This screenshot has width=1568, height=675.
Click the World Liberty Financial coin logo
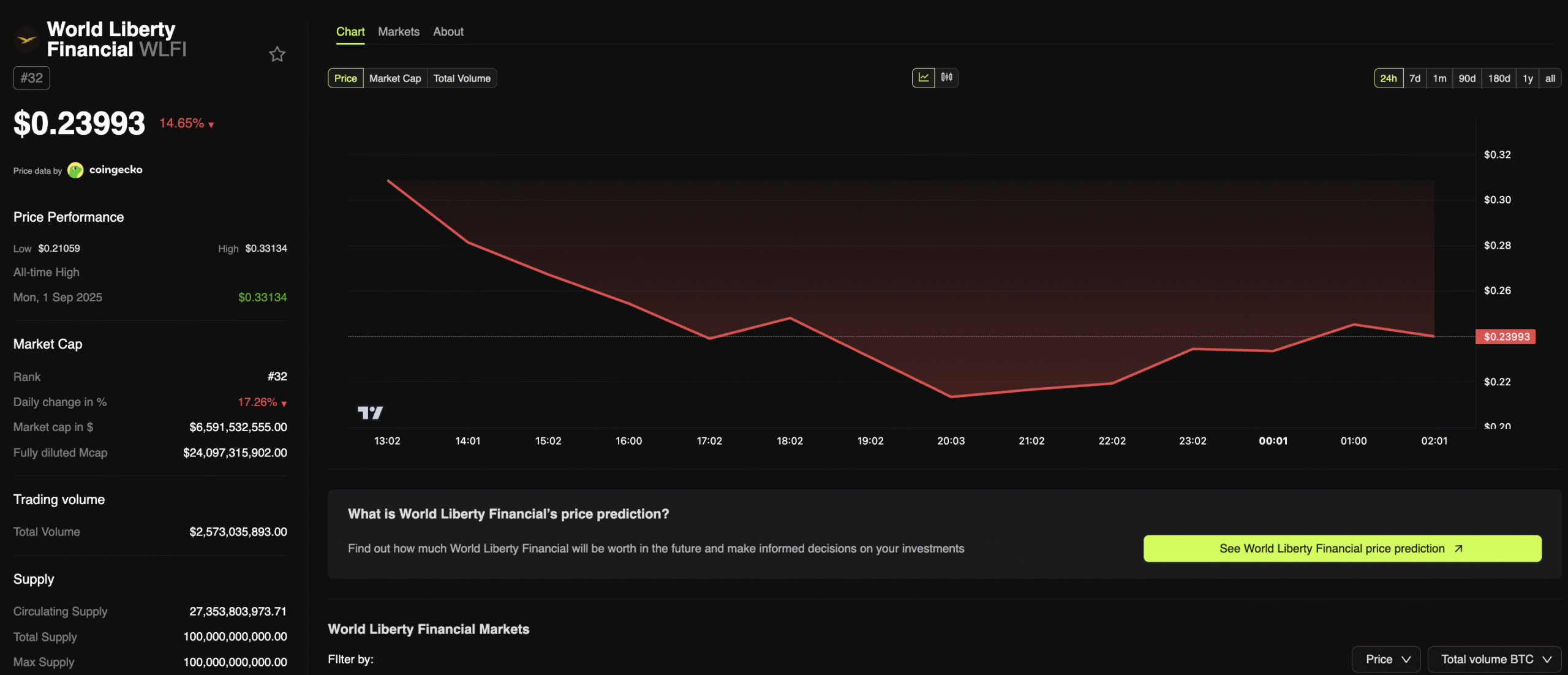pos(26,40)
